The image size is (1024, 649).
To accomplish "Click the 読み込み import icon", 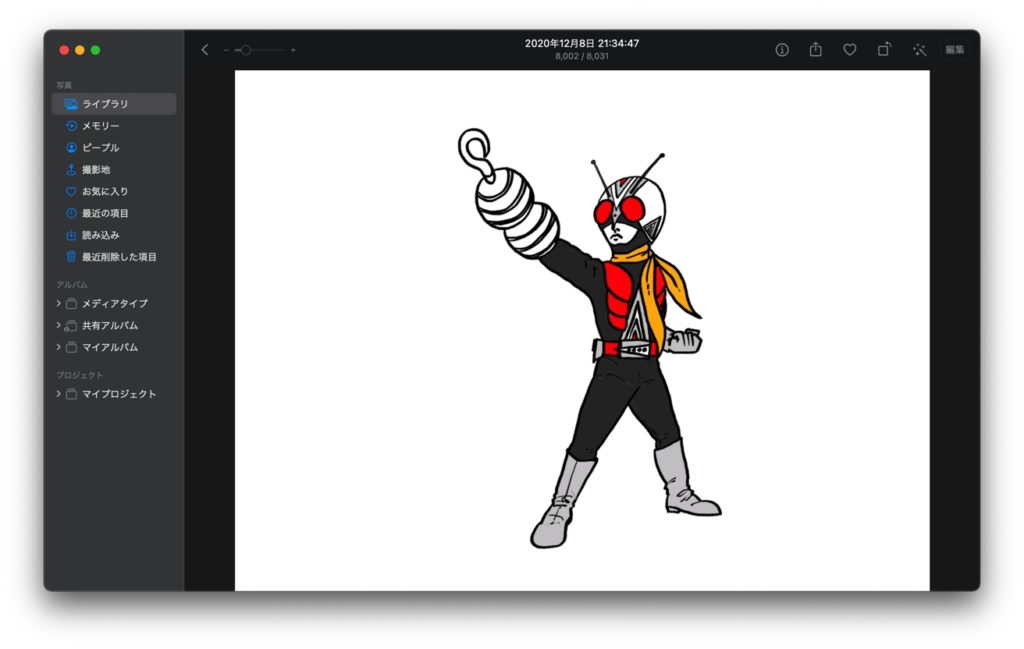I will 71,235.
